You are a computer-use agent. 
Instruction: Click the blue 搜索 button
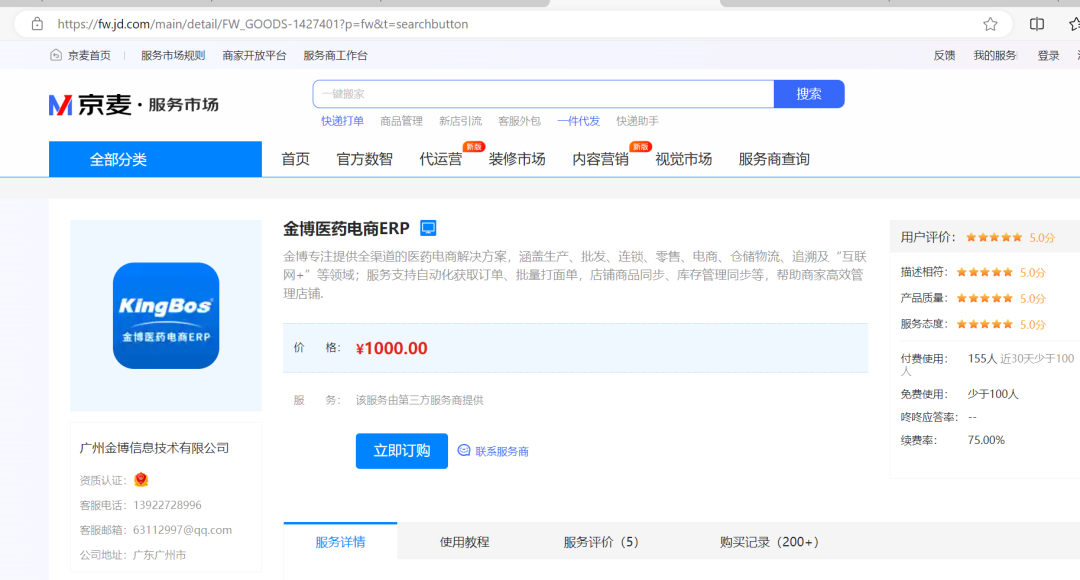coord(809,94)
